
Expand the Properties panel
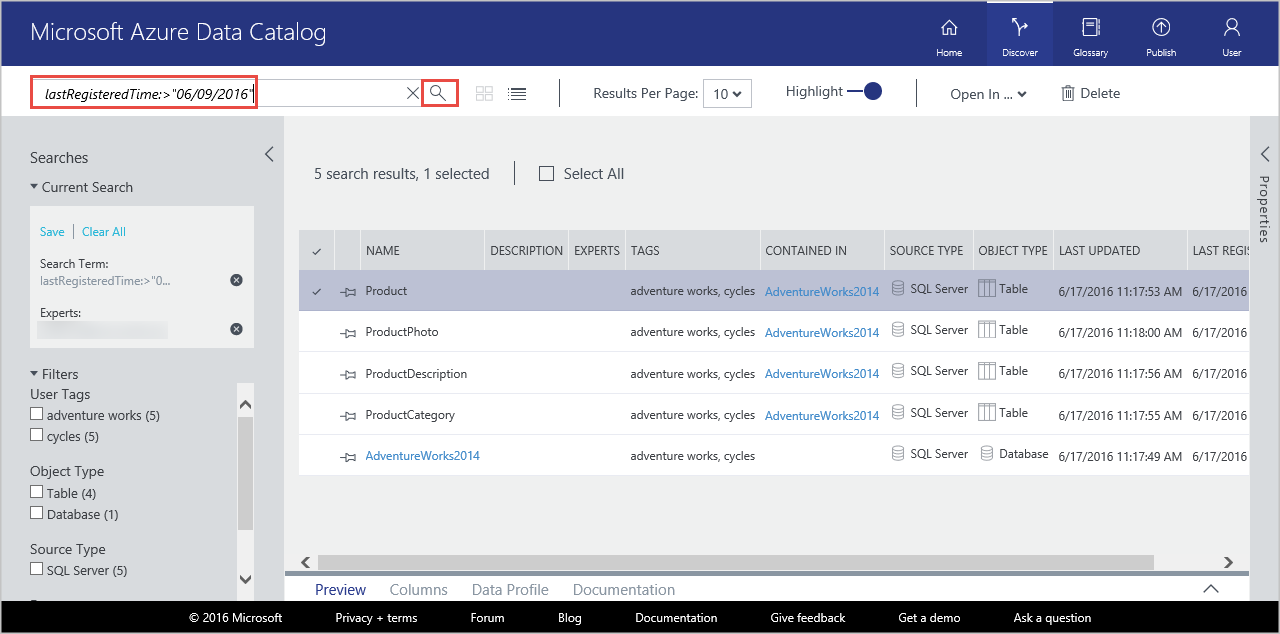click(x=1264, y=154)
